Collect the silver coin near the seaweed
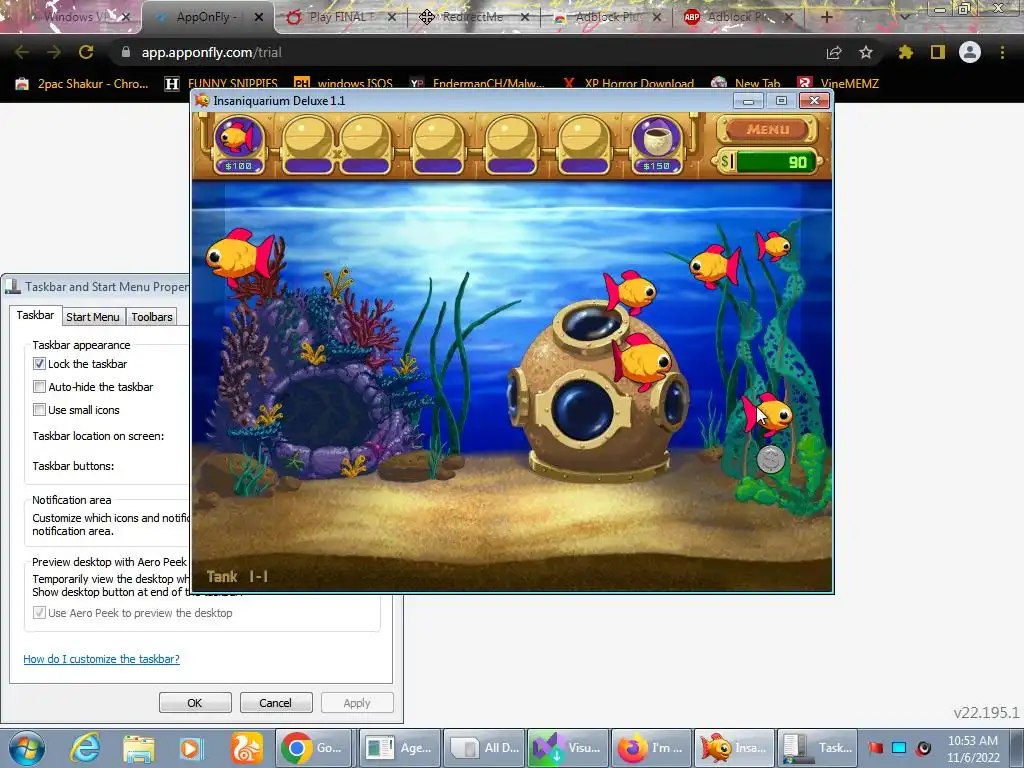Image resolution: width=1024 pixels, height=768 pixels. [771, 459]
